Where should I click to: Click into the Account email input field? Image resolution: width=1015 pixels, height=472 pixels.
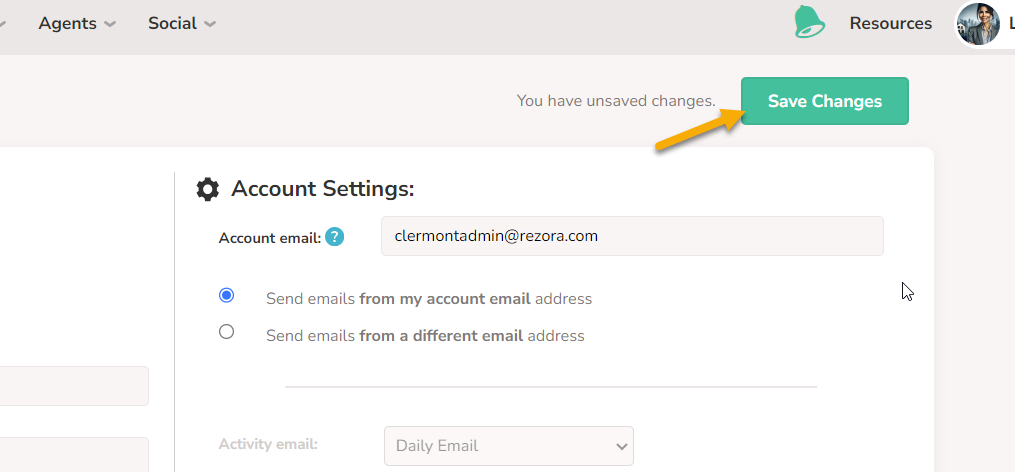[632, 236]
